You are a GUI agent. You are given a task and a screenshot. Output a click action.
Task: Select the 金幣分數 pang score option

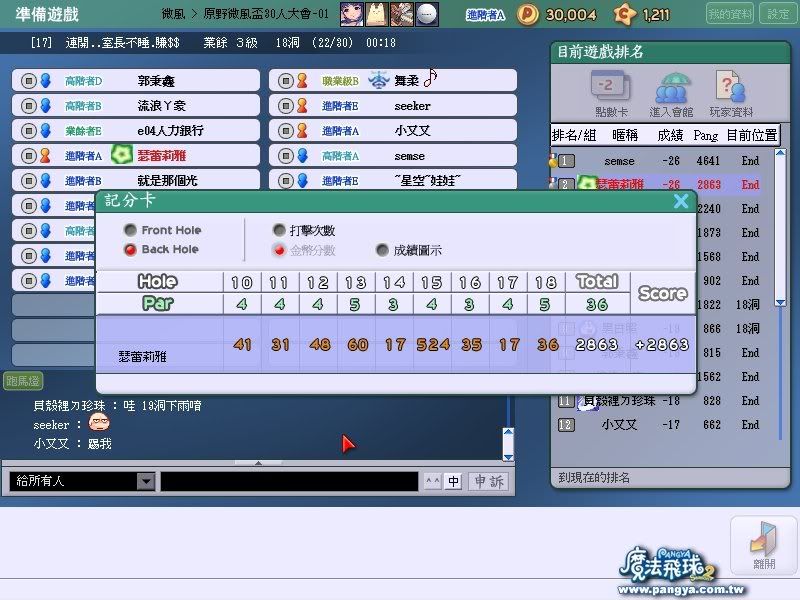279,250
